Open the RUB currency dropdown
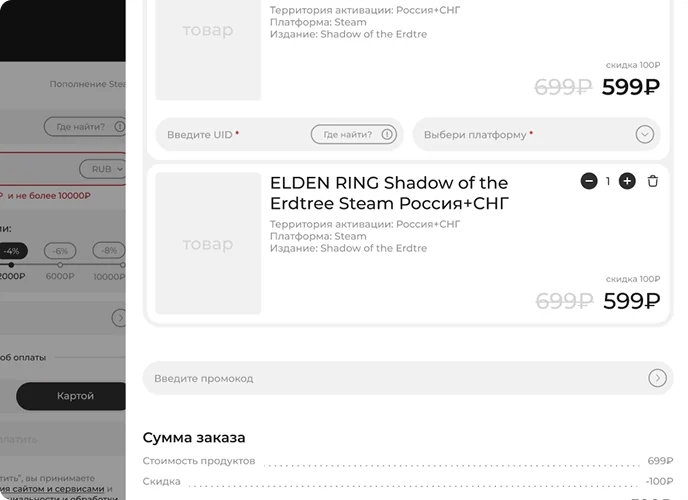Screen dimensions: 688x500 (x=105, y=169)
